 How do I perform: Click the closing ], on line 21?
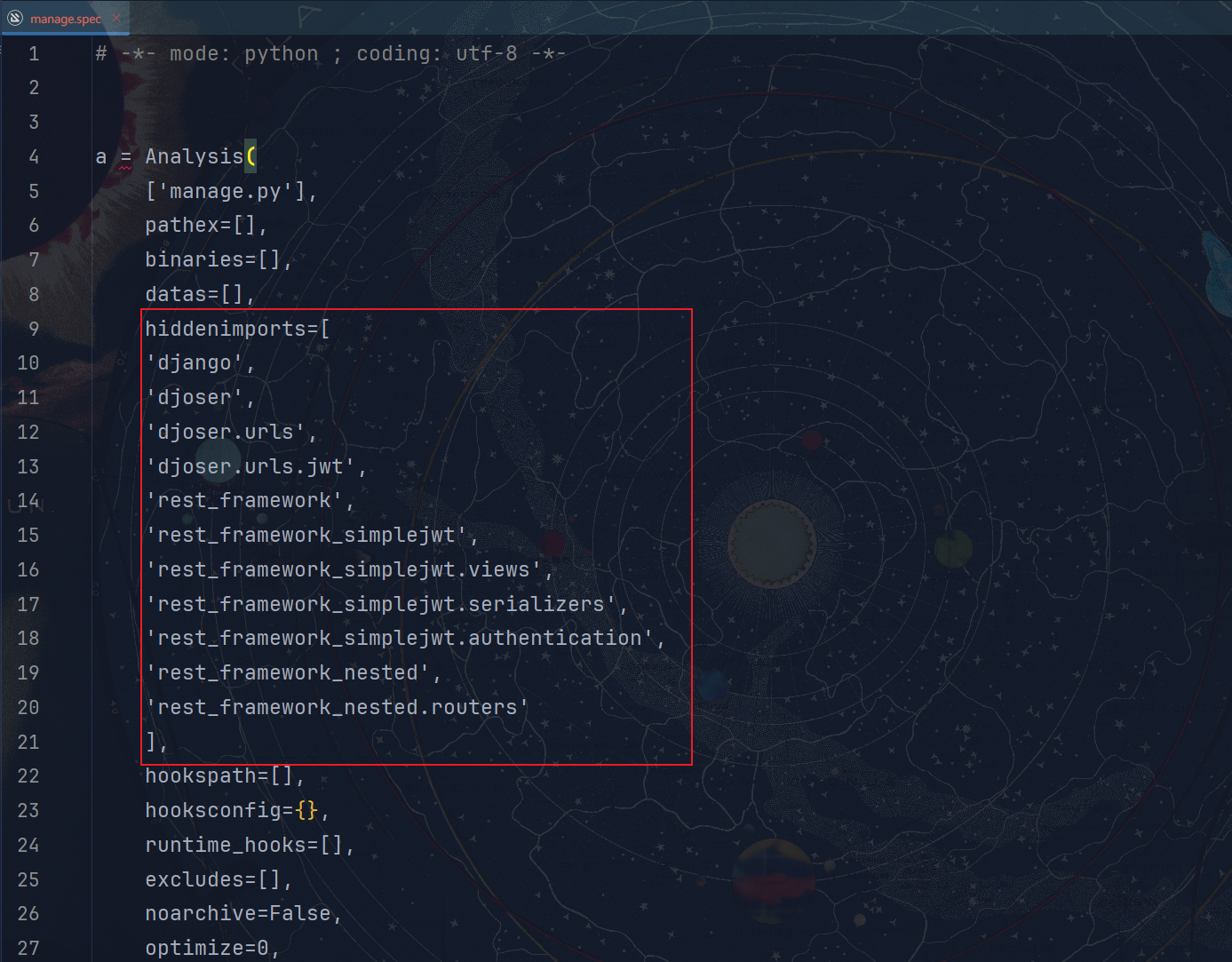click(156, 743)
